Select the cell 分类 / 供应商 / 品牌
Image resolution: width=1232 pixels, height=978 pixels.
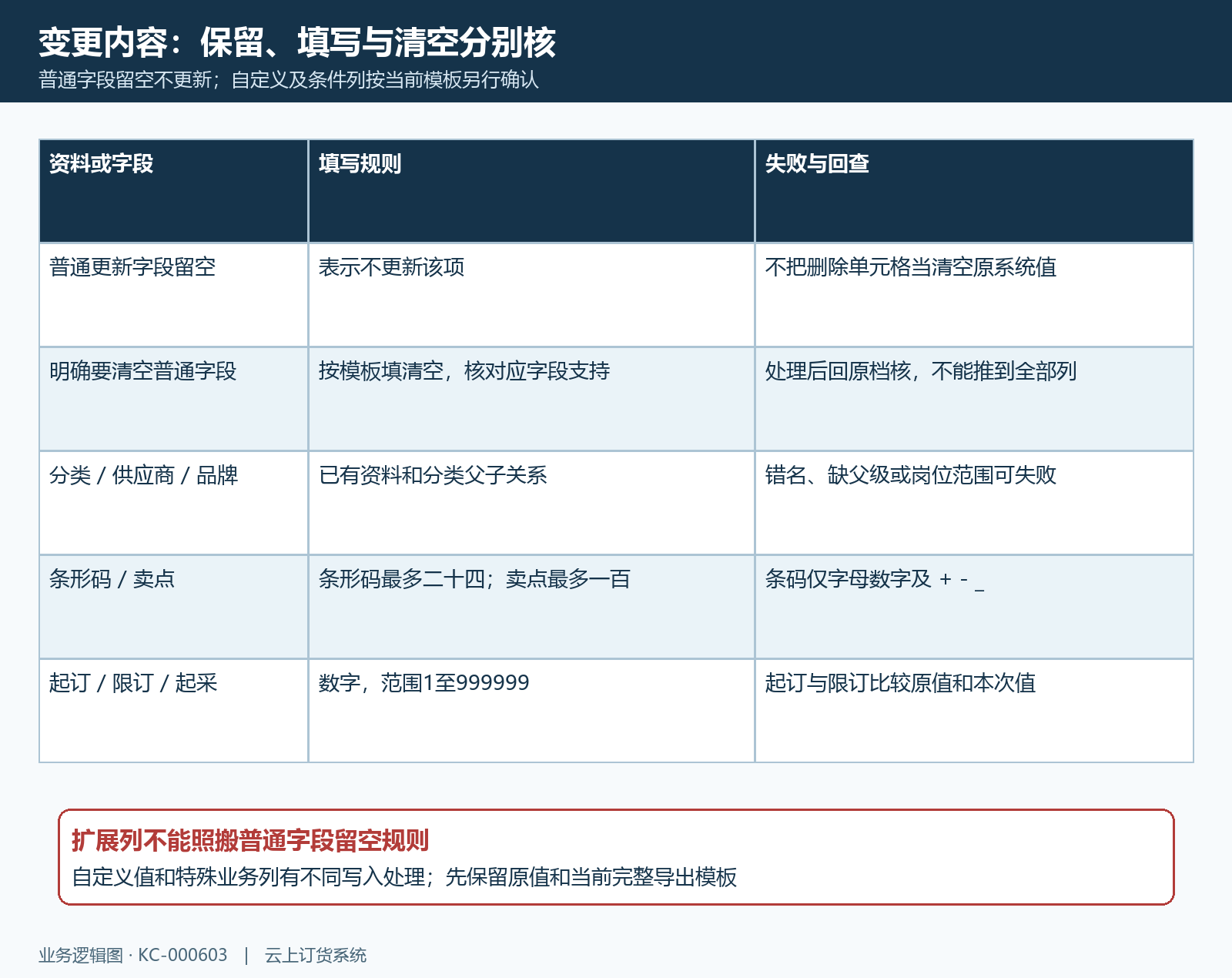(x=174, y=503)
